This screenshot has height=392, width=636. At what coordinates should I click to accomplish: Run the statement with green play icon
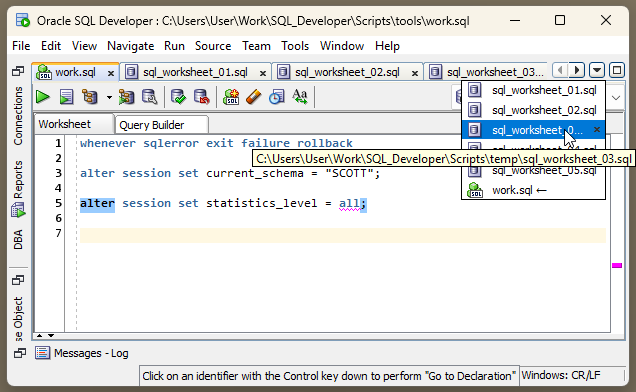tap(43, 97)
